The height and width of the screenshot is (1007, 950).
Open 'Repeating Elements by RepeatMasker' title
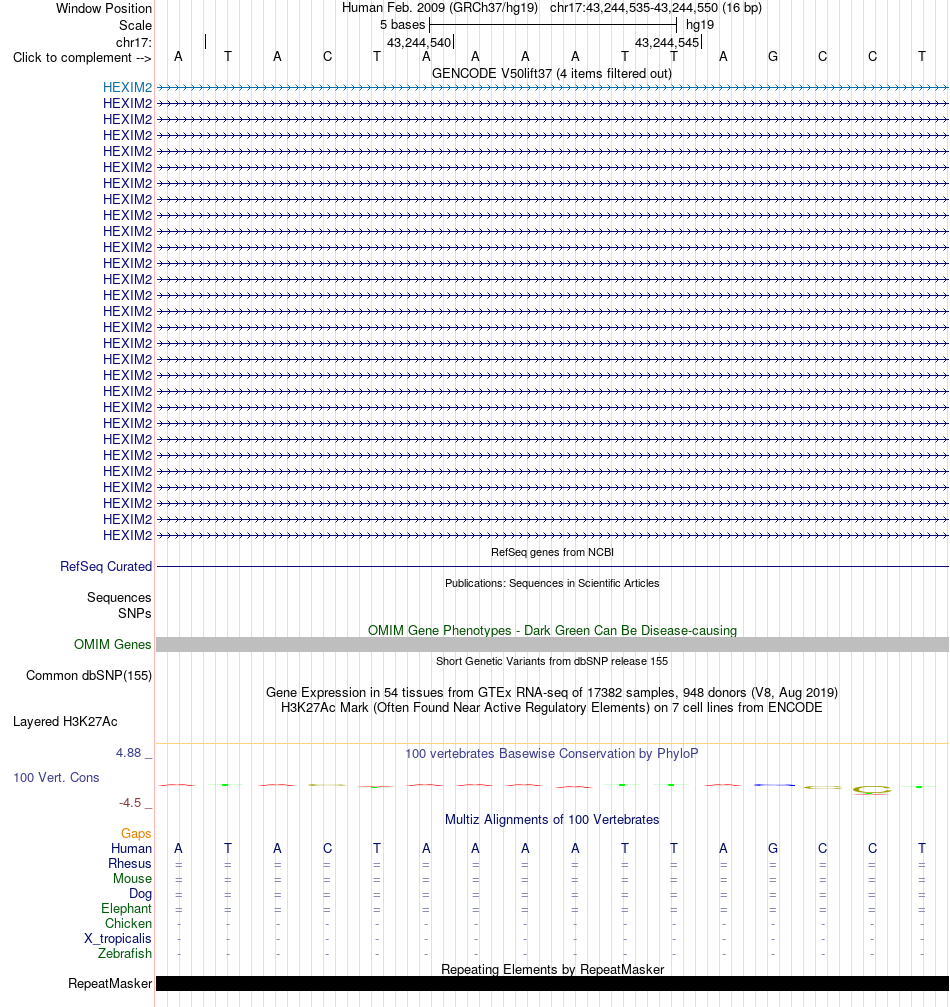(x=552, y=969)
